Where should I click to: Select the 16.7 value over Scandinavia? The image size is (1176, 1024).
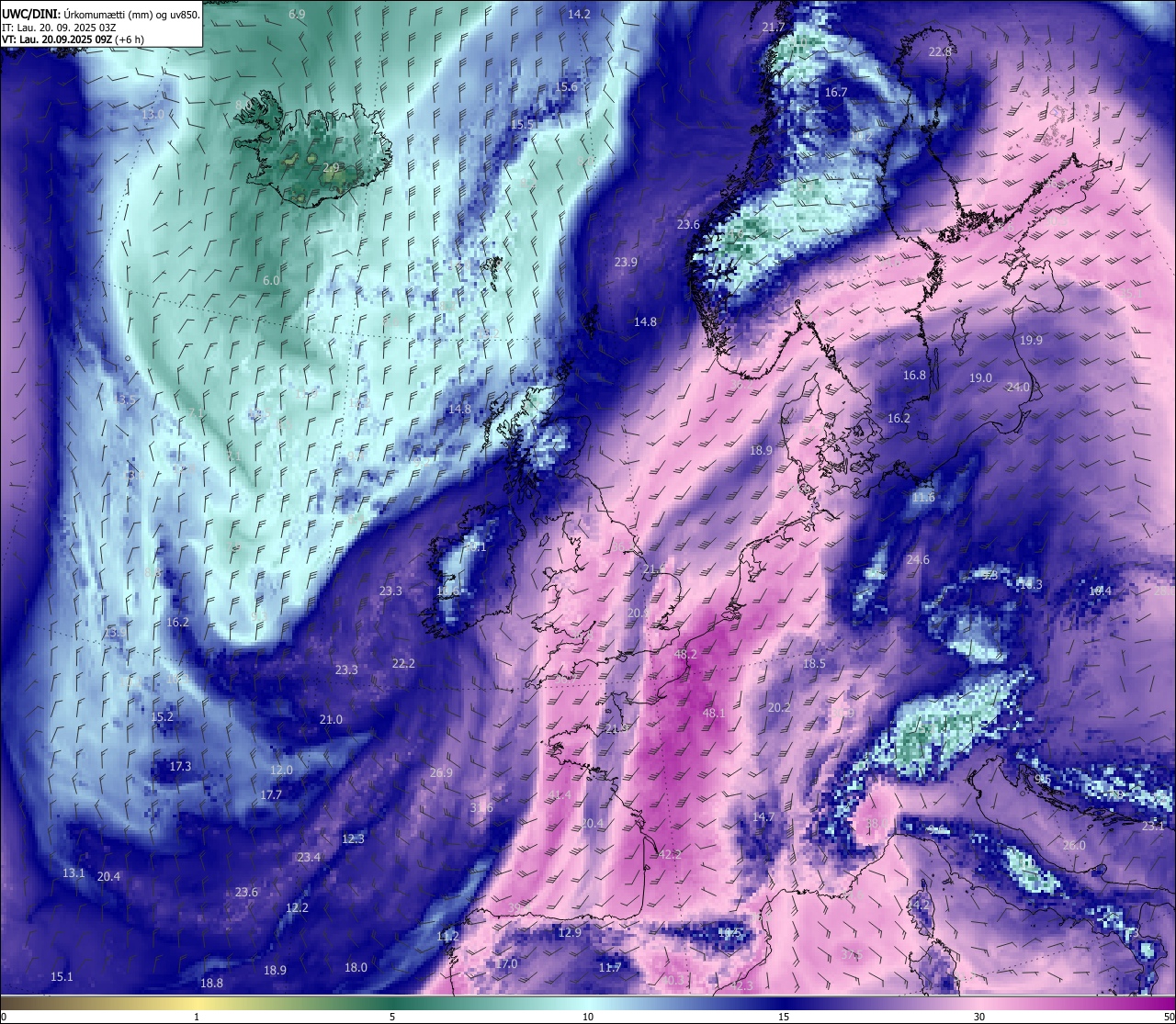point(835,92)
